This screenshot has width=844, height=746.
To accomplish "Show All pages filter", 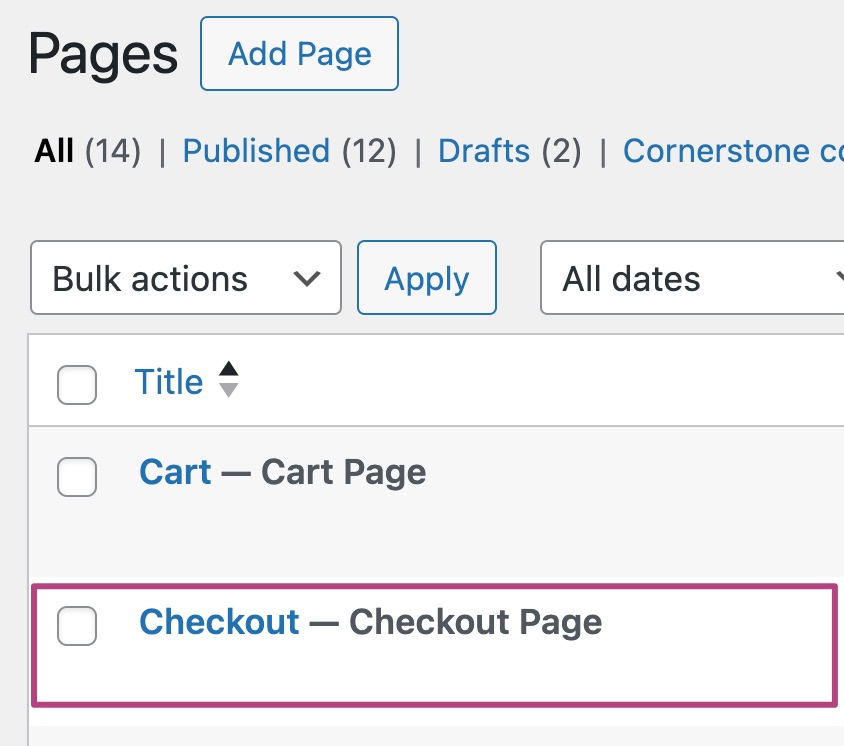I will (54, 151).
